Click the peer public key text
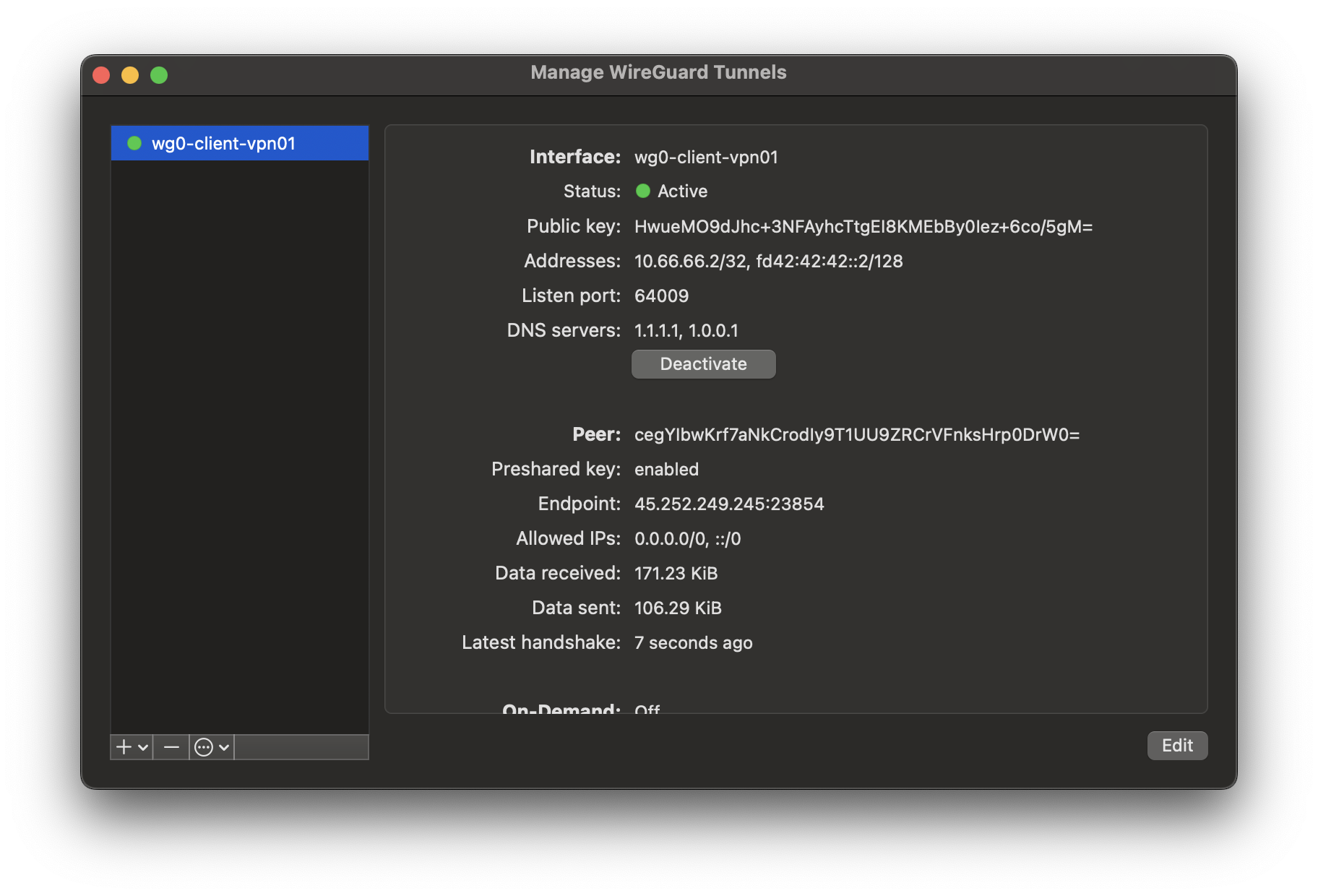The image size is (1318, 896). coord(856,435)
